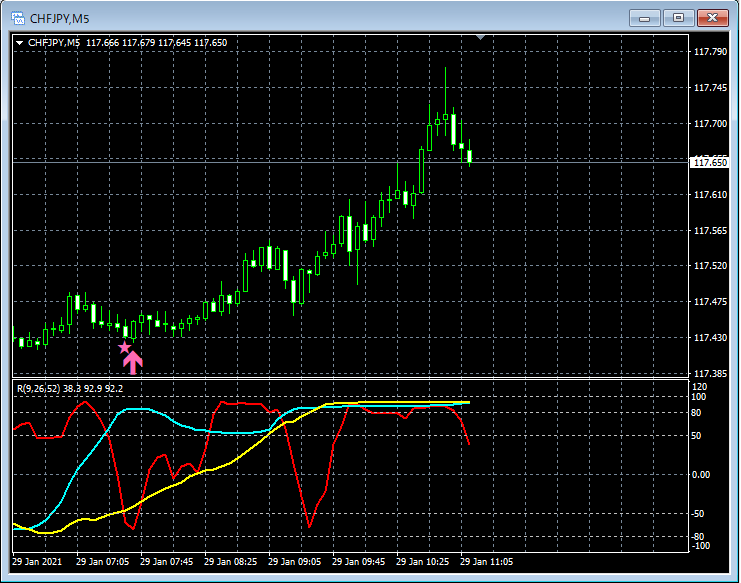Click the 29 Jan 2021 time label

[x=37, y=562]
